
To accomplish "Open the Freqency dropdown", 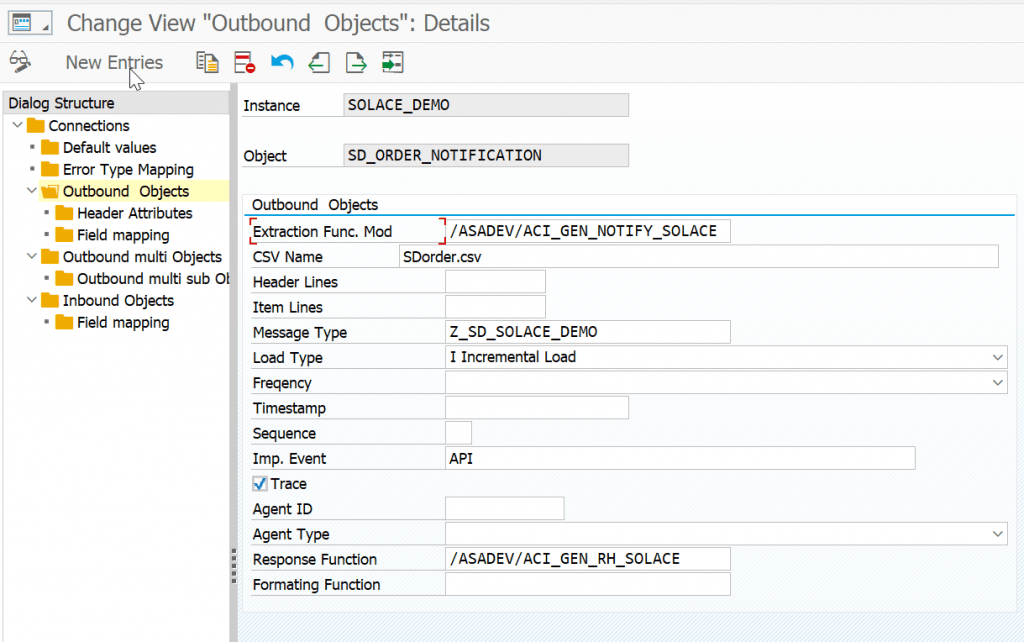I will [997, 382].
